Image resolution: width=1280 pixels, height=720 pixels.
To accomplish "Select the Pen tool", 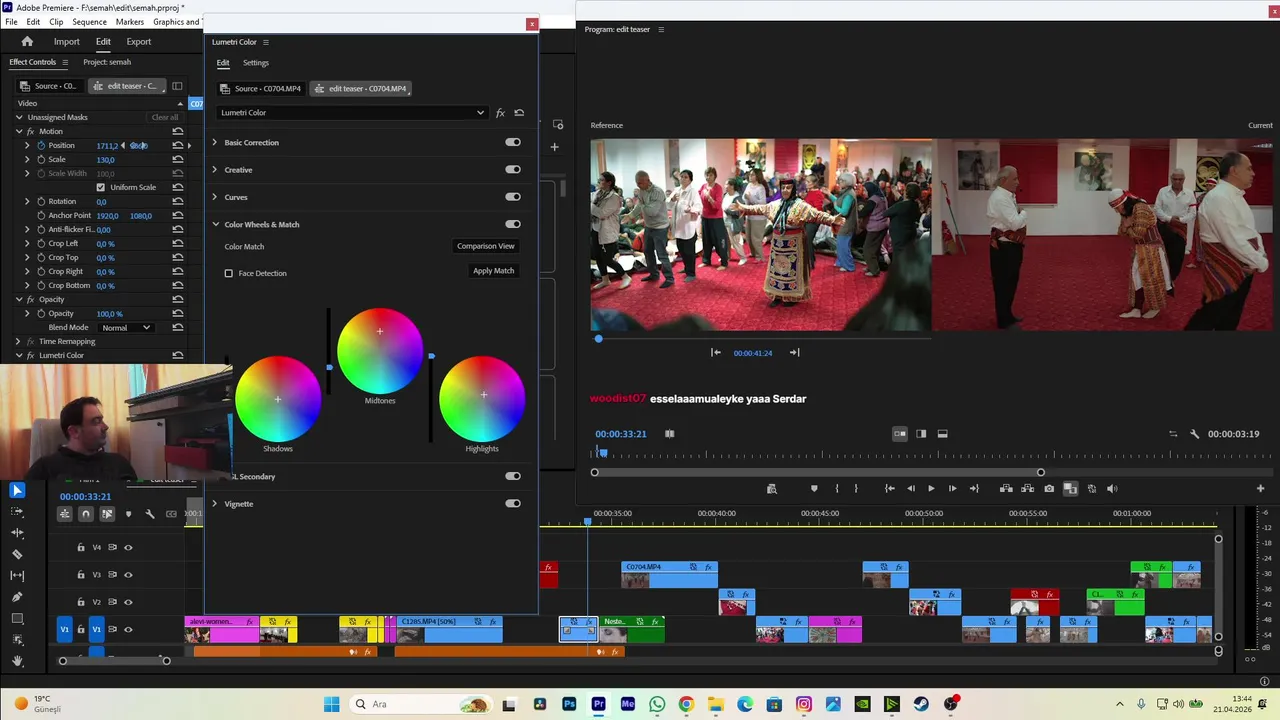I will click(17, 597).
